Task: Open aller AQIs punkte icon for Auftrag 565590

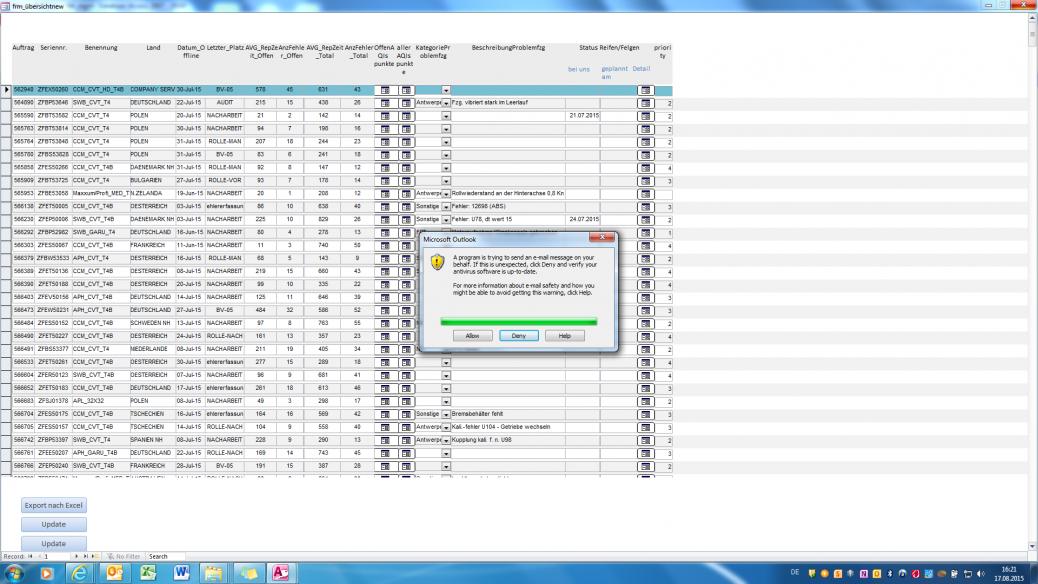Action: pyautogui.click(x=406, y=116)
